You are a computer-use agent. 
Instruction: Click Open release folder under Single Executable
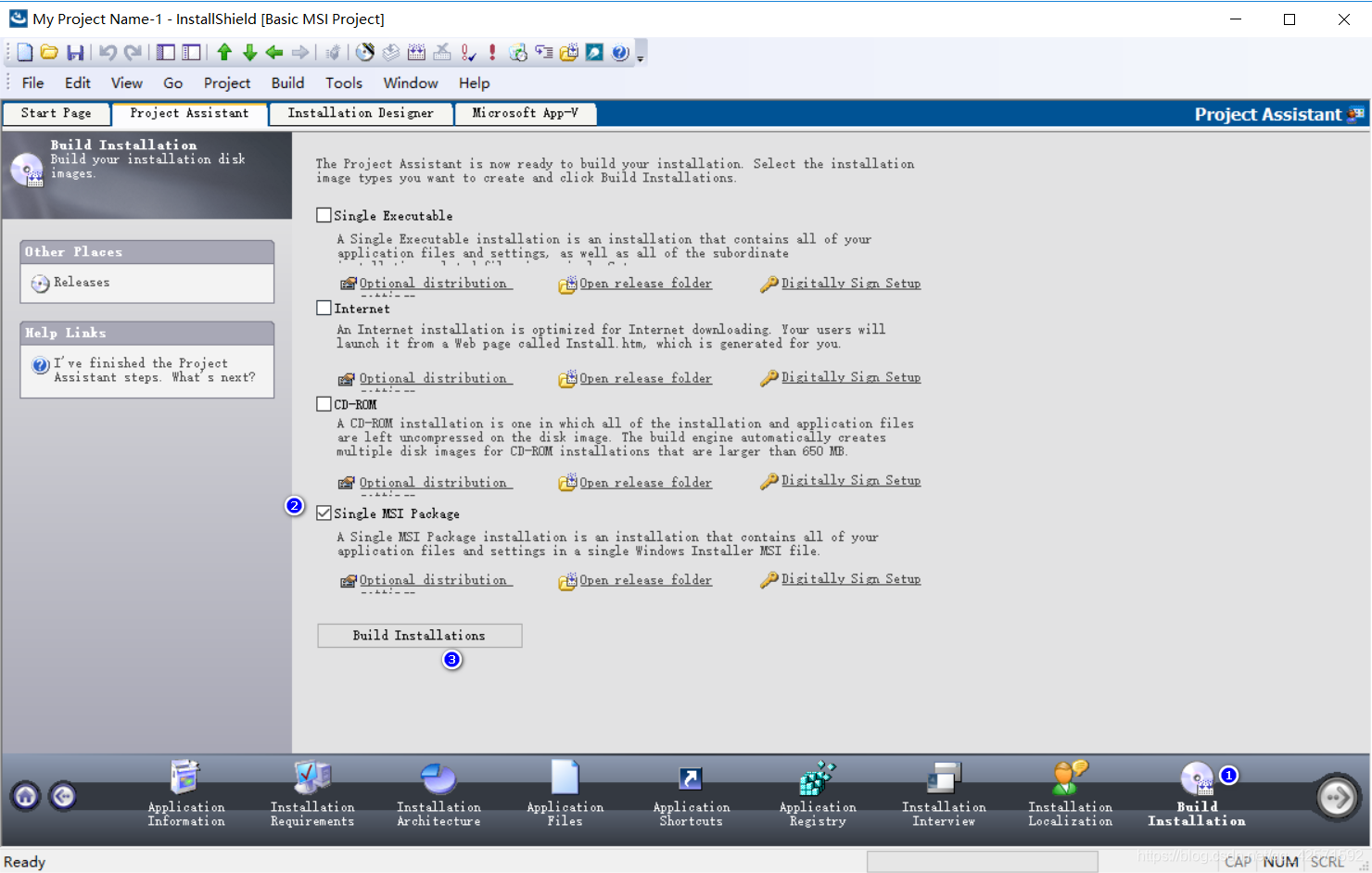(x=645, y=284)
